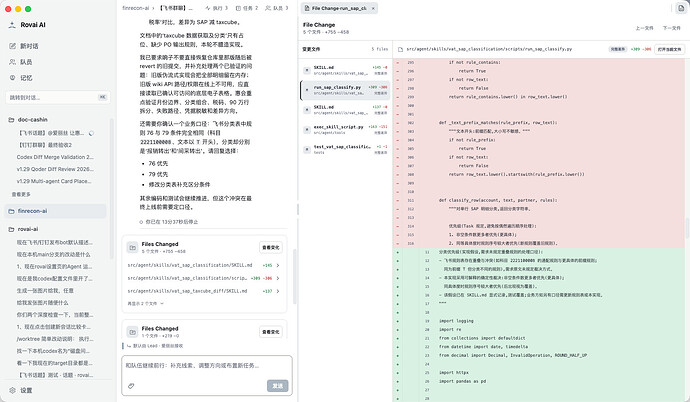Select exec_skill_script.py in changed files
Image resolution: width=690 pixels, height=402 pixels.
click(345, 130)
